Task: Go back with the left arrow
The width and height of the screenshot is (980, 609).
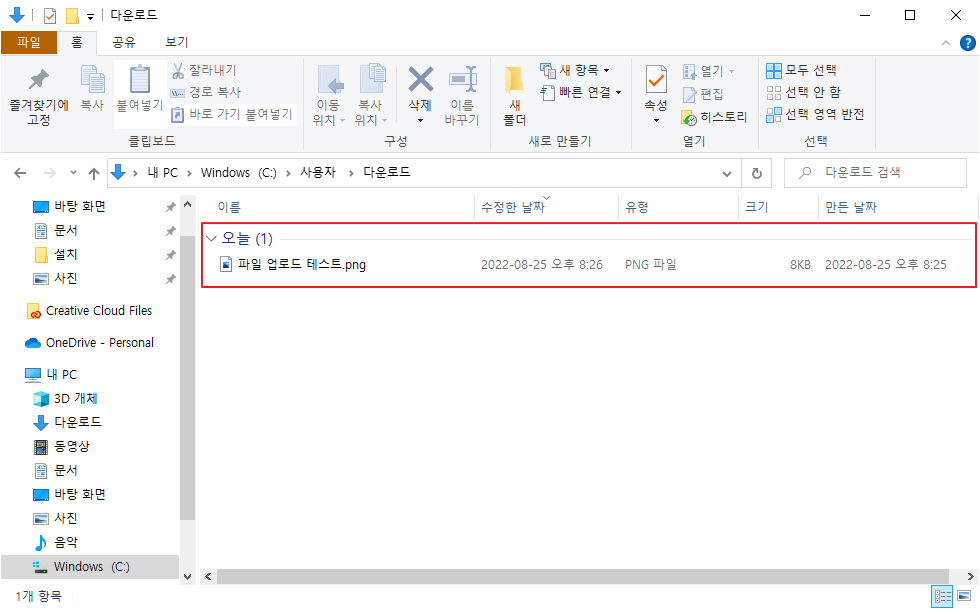Action: click(21, 173)
